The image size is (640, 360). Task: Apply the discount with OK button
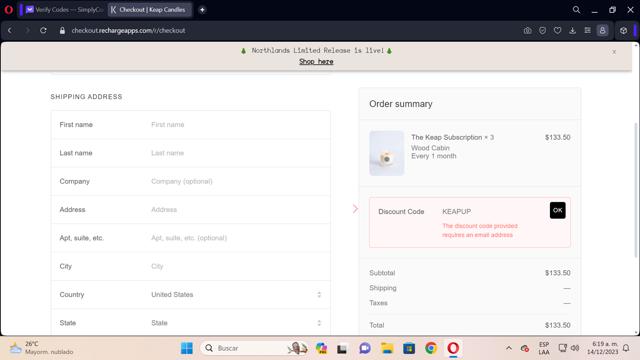tap(558, 210)
